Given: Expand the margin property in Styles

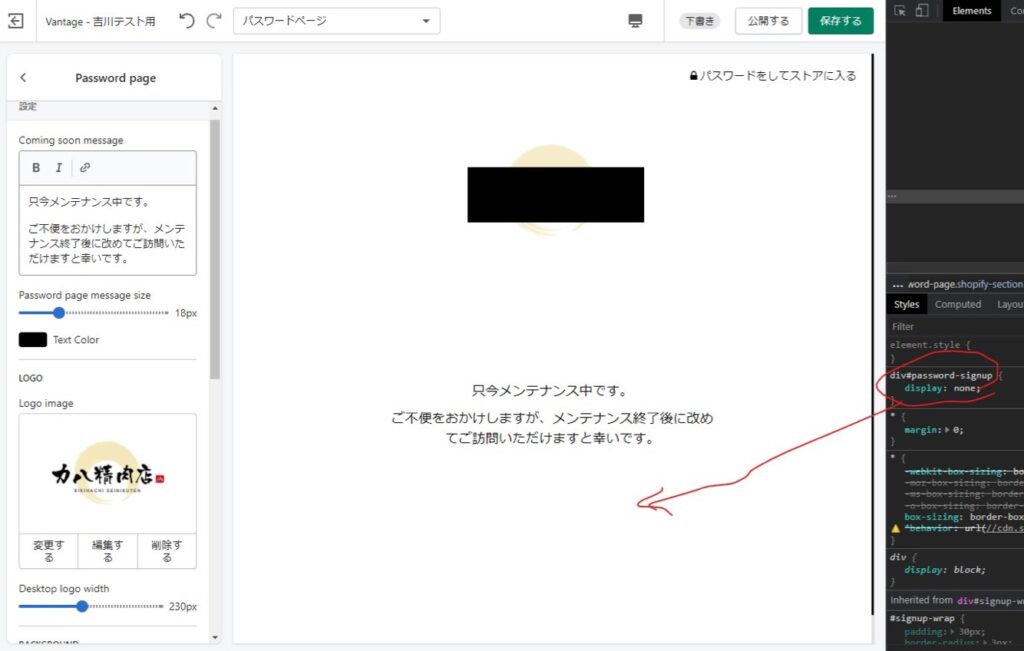Looking at the screenshot, I should pyautogui.click(x=946, y=430).
